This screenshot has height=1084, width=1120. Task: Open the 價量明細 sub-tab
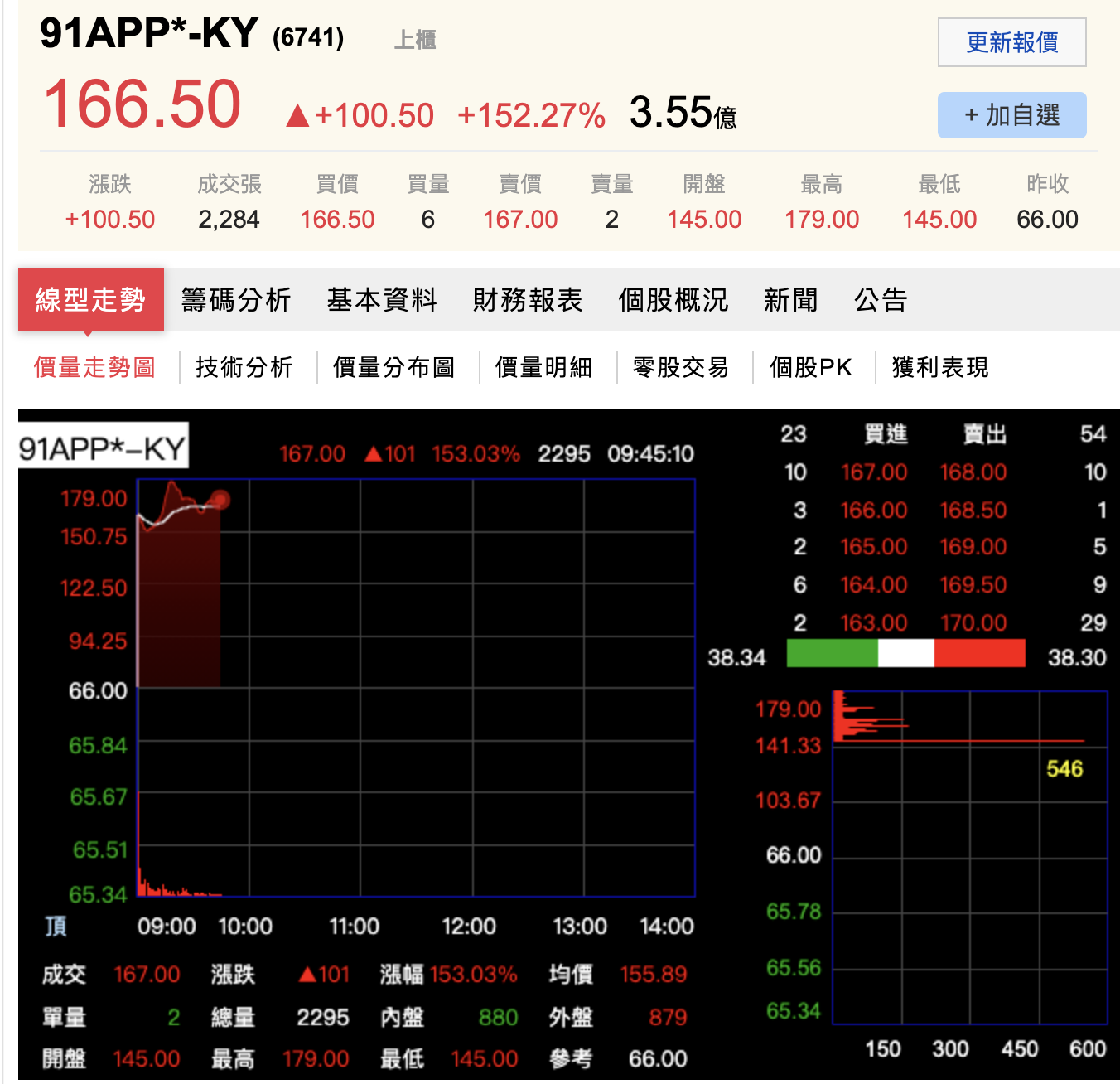coord(544,367)
